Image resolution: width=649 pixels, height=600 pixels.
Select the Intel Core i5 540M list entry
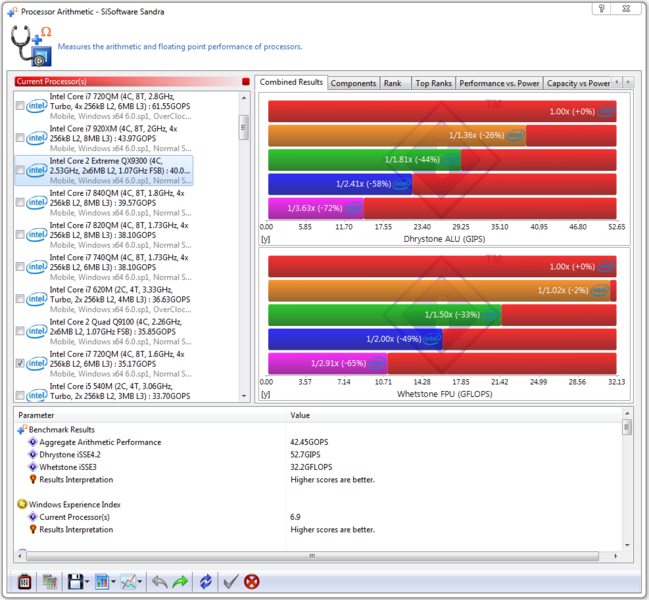105,391
